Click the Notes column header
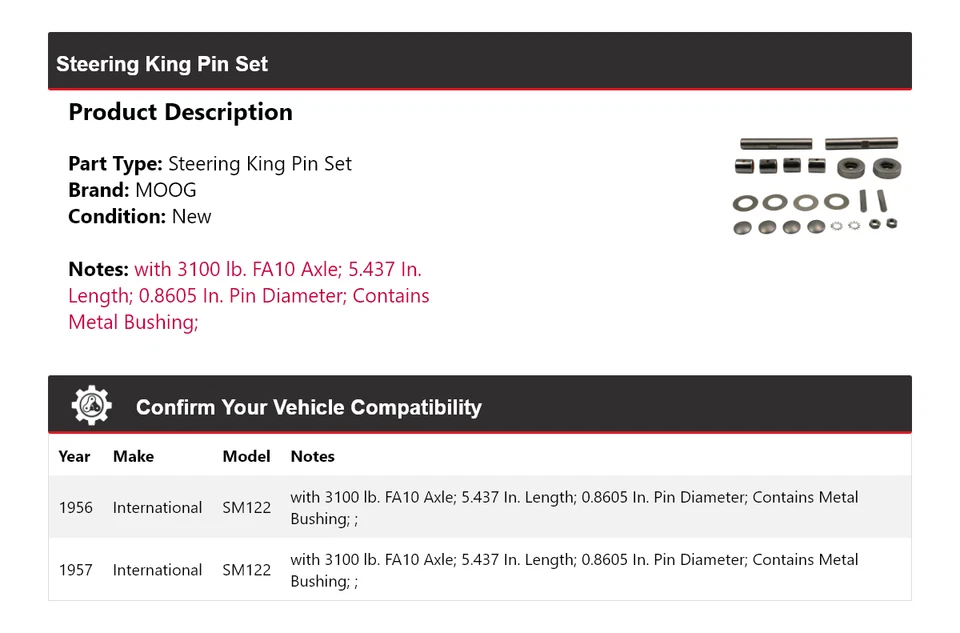960x633 pixels. point(312,456)
